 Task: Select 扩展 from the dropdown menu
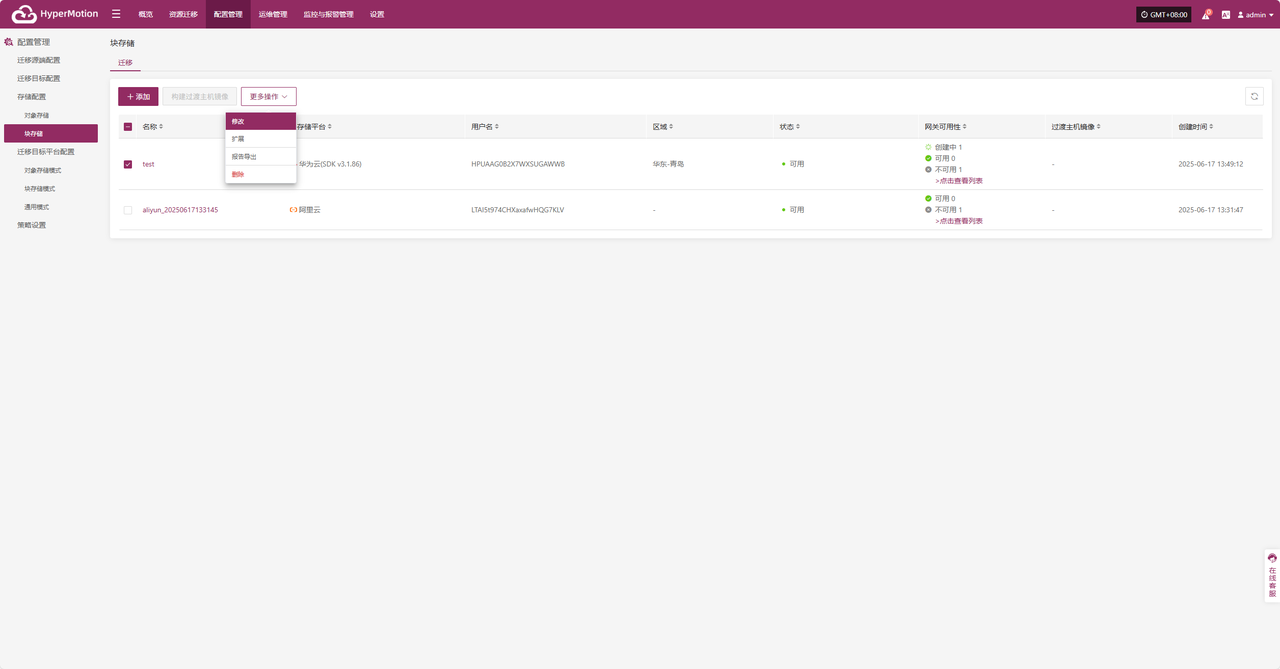tap(261, 139)
